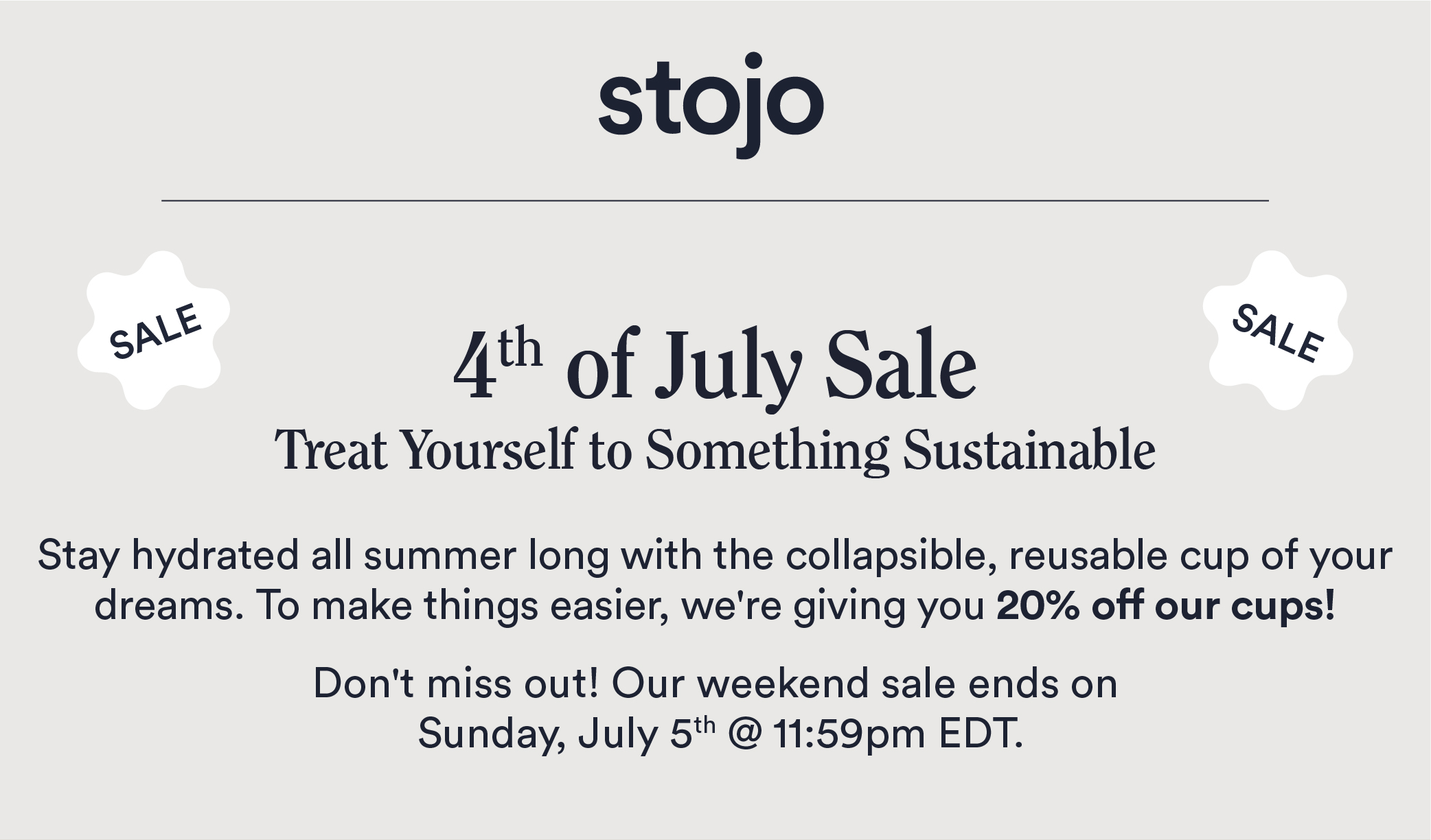Click the word "dreams." in the body text

coord(169,606)
